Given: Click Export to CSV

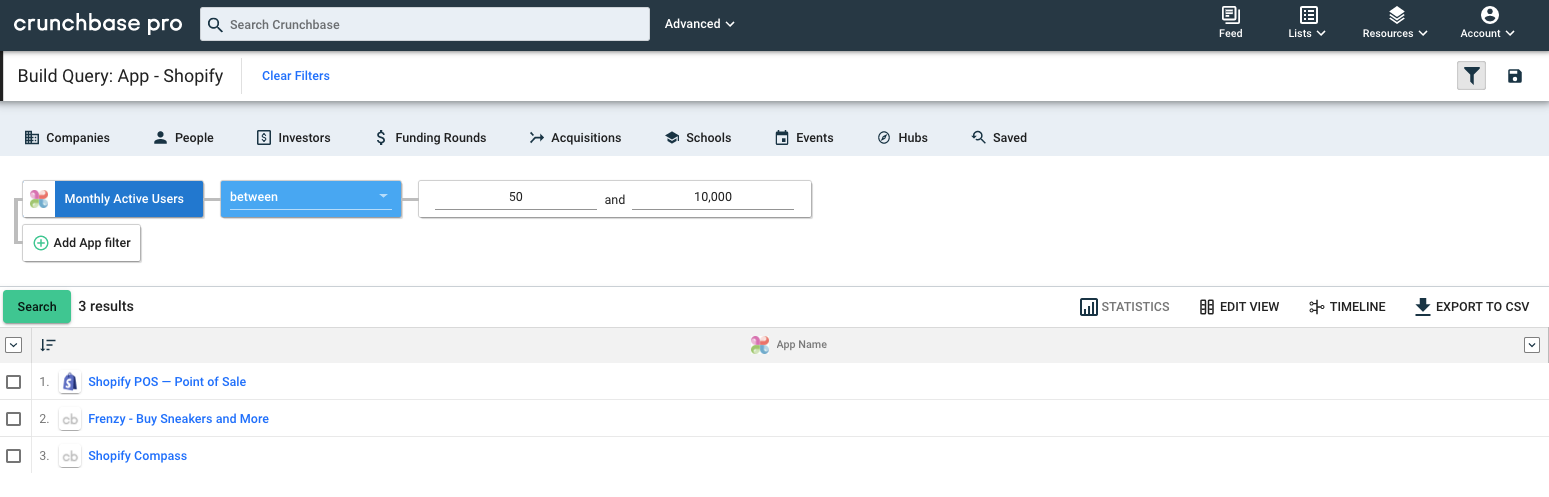Looking at the screenshot, I should (1472, 307).
